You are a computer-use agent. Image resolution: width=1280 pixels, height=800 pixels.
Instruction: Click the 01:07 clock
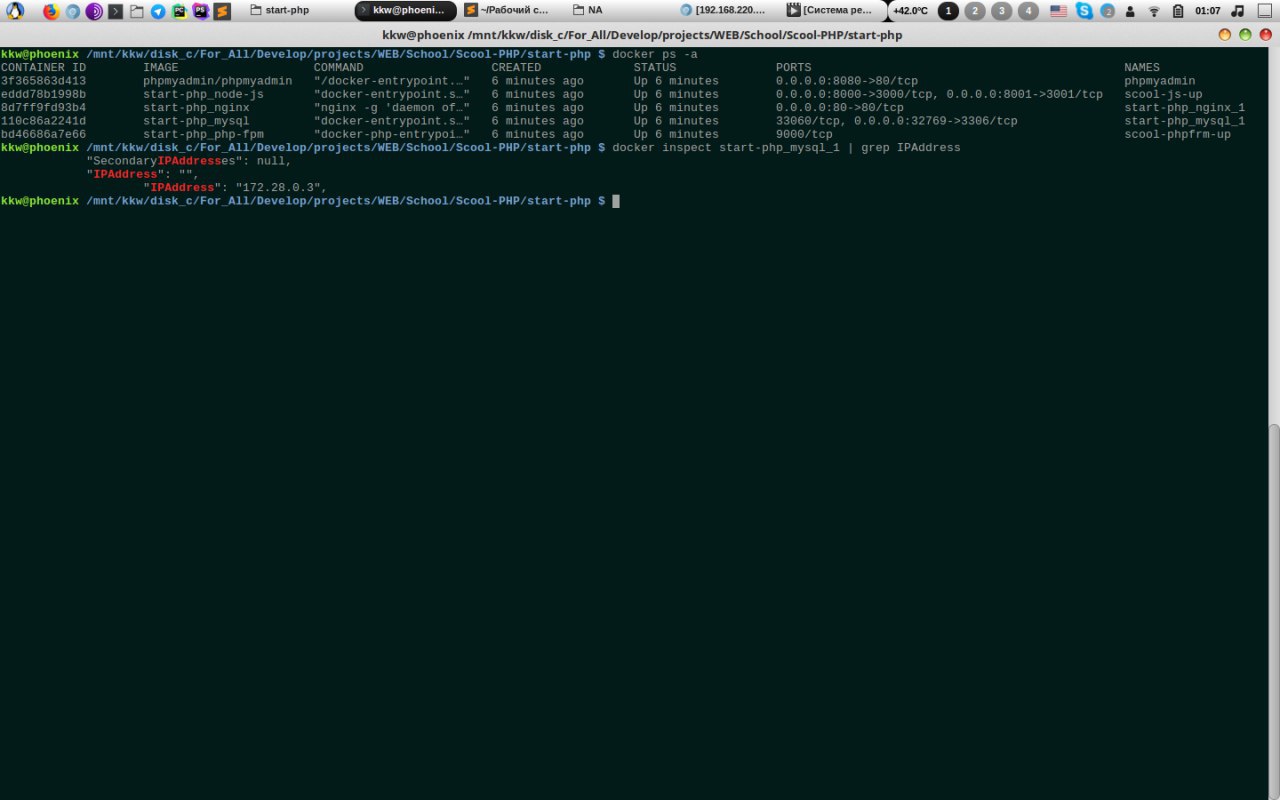[x=1208, y=11]
